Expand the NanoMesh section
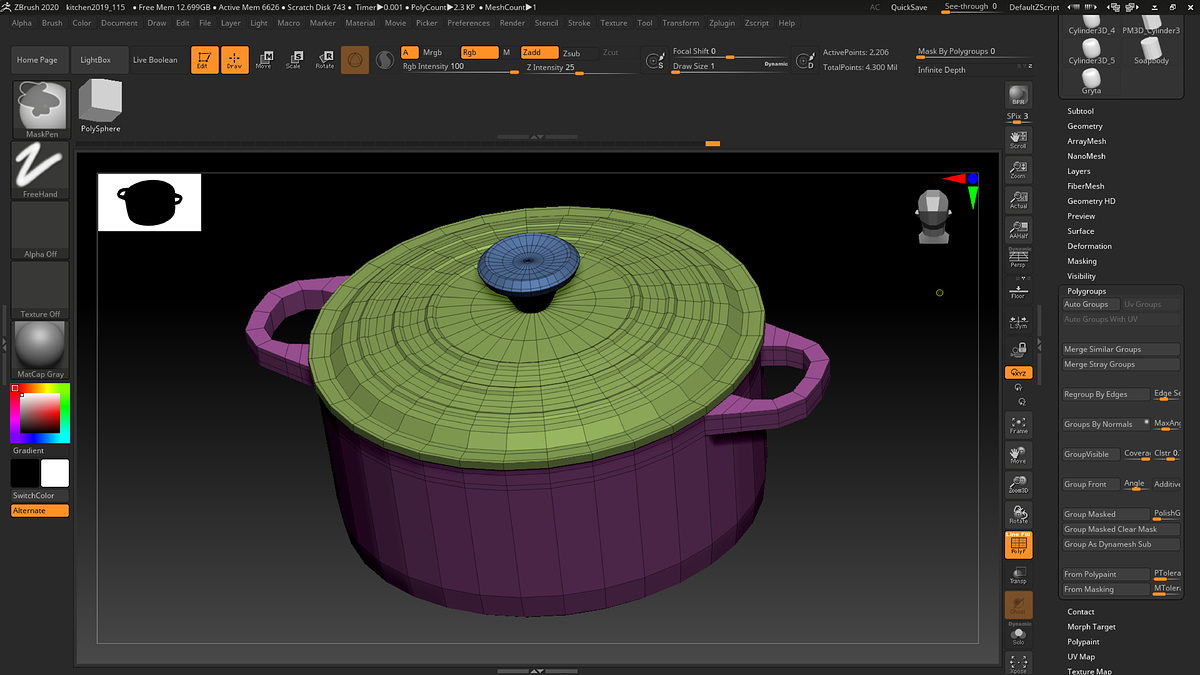The width and height of the screenshot is (1200, 675). 1086,156
